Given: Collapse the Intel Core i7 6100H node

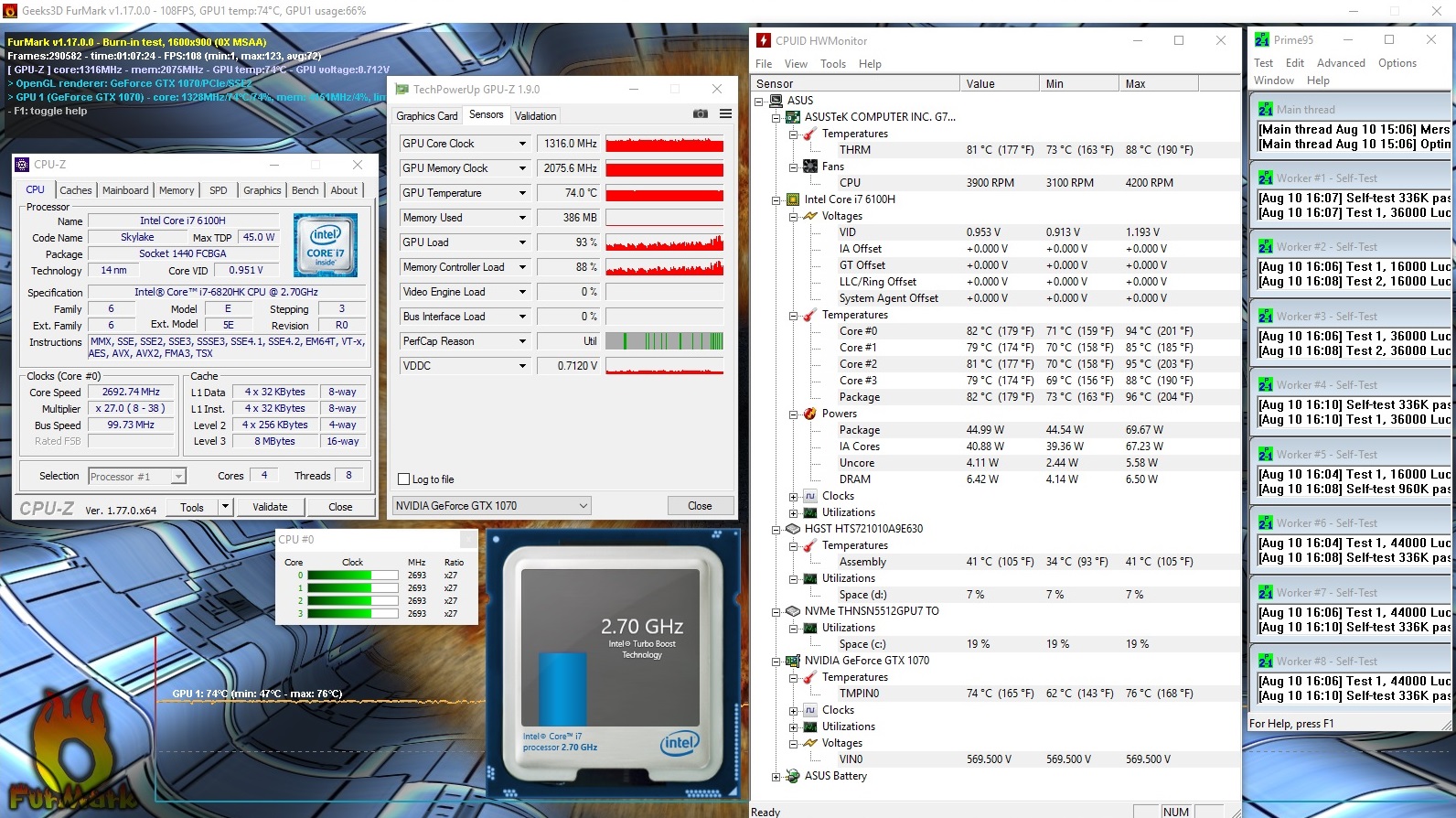Looking at the screenshot, I should pos(776,199).
